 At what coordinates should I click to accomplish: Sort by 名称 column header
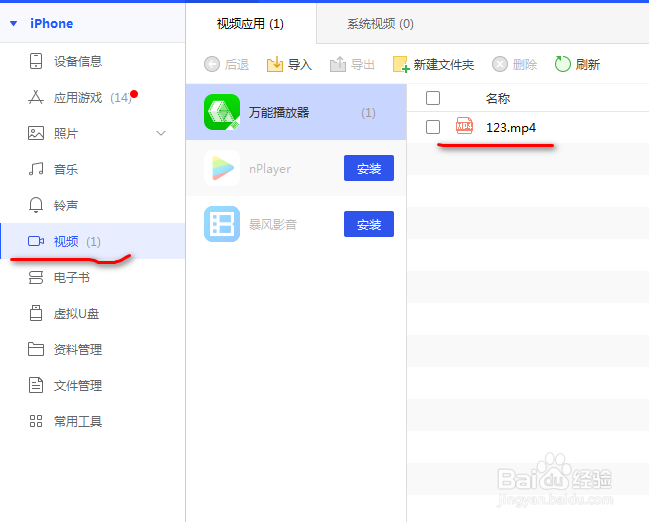coord(498,99)
